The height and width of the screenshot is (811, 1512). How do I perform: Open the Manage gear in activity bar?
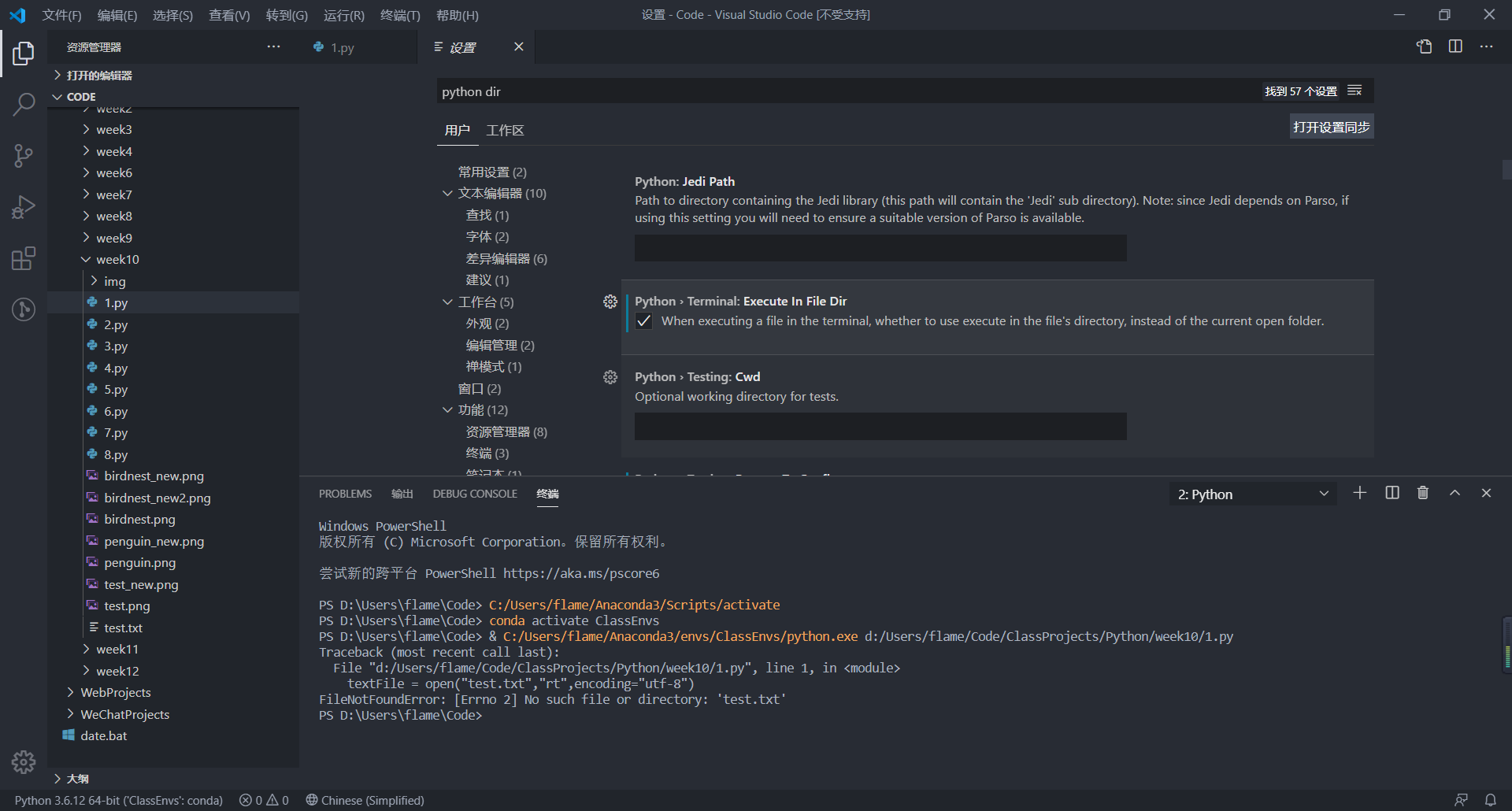(x=24, y=761)
